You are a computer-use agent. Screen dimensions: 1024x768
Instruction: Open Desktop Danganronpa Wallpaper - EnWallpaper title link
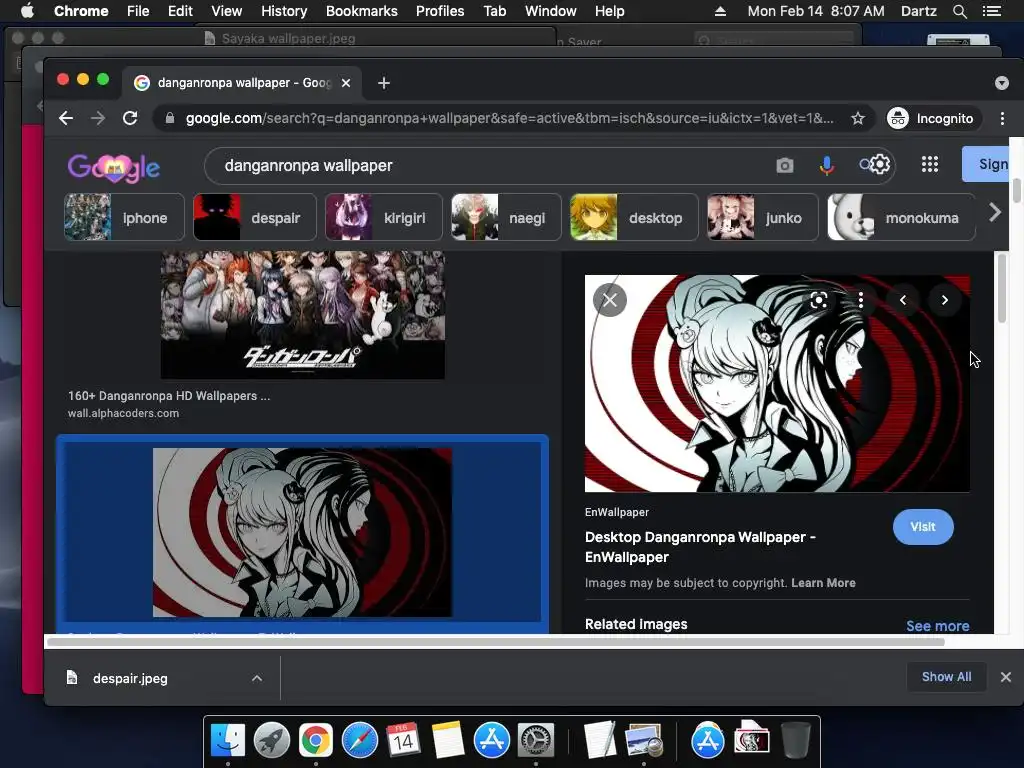tap(700, 547)
